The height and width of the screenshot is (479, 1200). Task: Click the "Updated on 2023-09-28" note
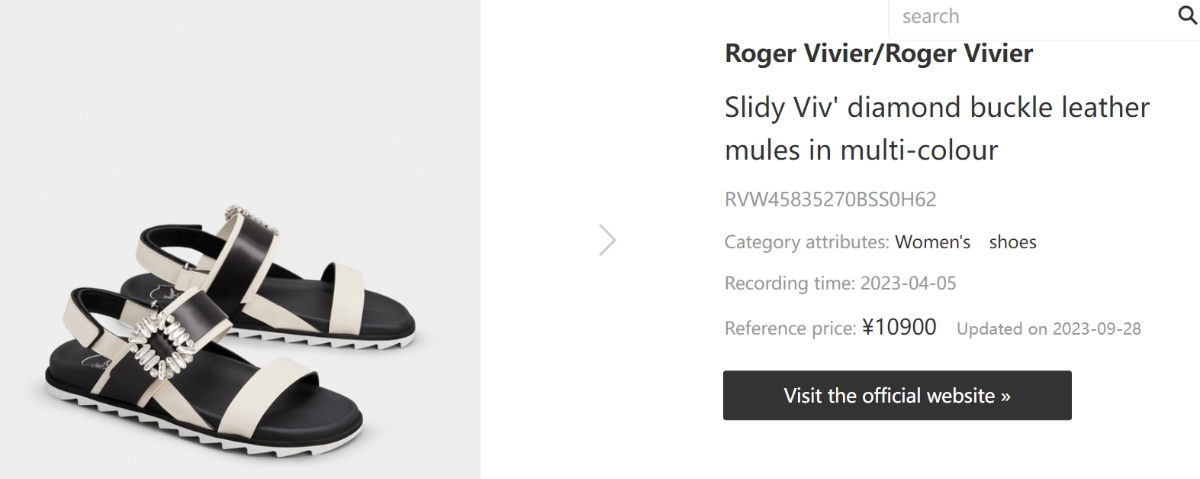[1049, 329]
